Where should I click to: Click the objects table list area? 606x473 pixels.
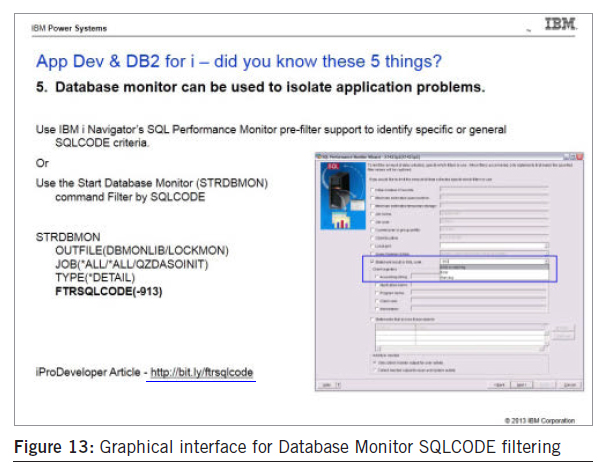point(460,338)
